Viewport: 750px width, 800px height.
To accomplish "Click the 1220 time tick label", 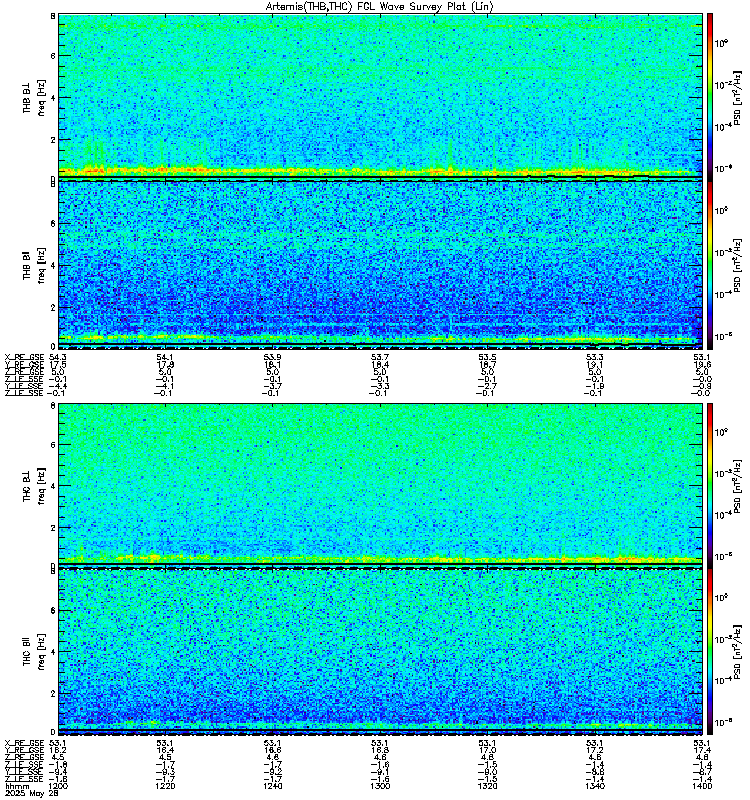I will coord(165,786).
